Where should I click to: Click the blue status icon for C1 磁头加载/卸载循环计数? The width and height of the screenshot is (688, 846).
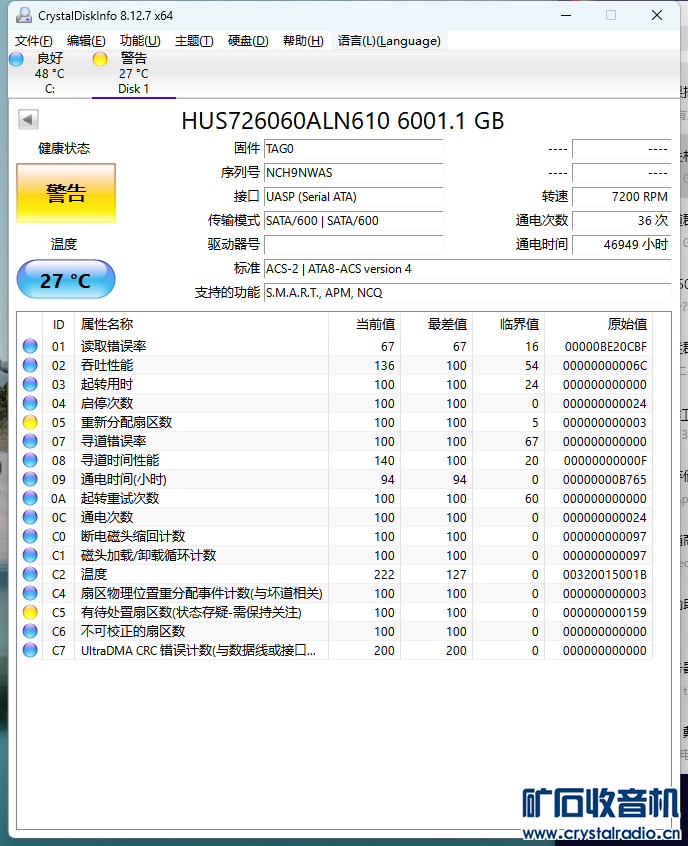click(x=30, y=555)
